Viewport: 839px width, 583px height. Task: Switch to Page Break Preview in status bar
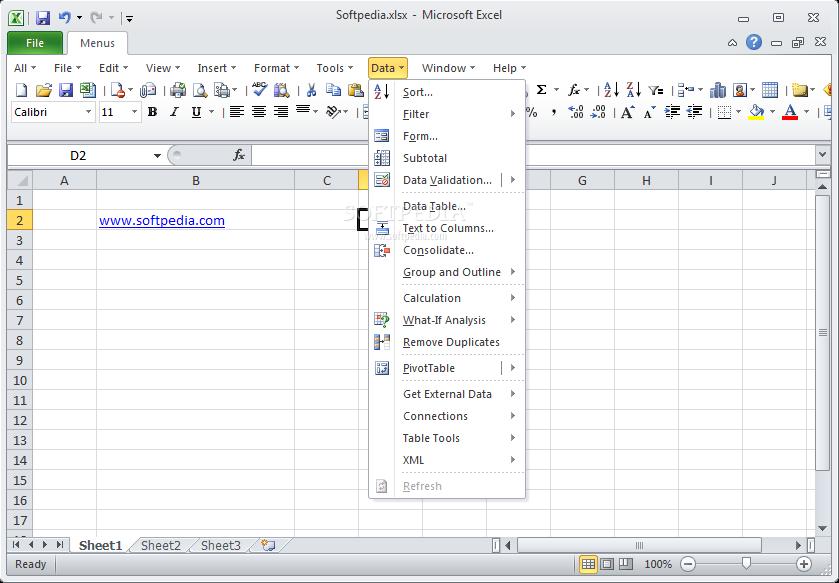[626, 564]
